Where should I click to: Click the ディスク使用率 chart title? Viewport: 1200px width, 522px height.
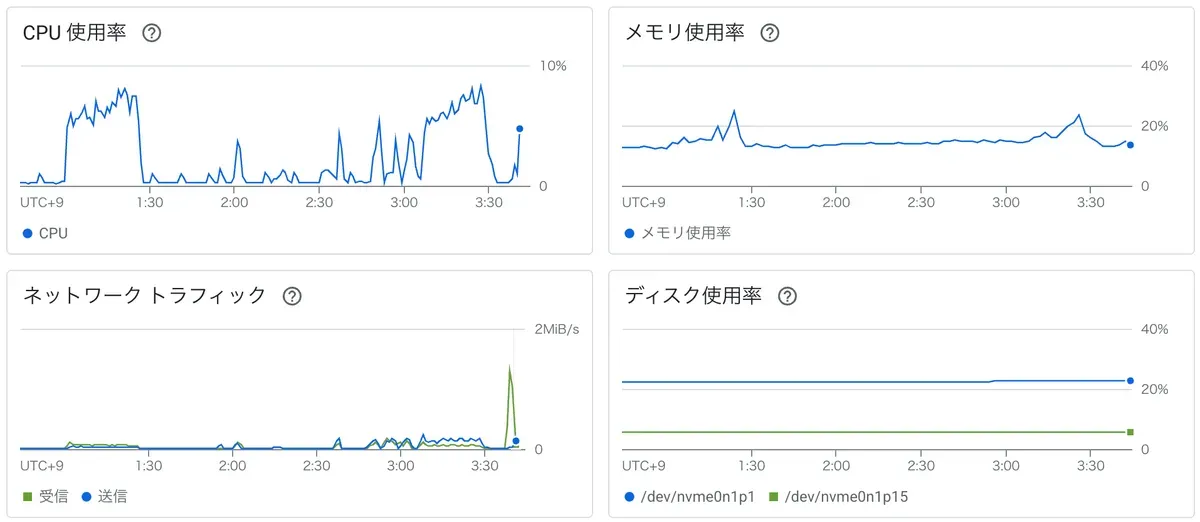pos(693,296)
